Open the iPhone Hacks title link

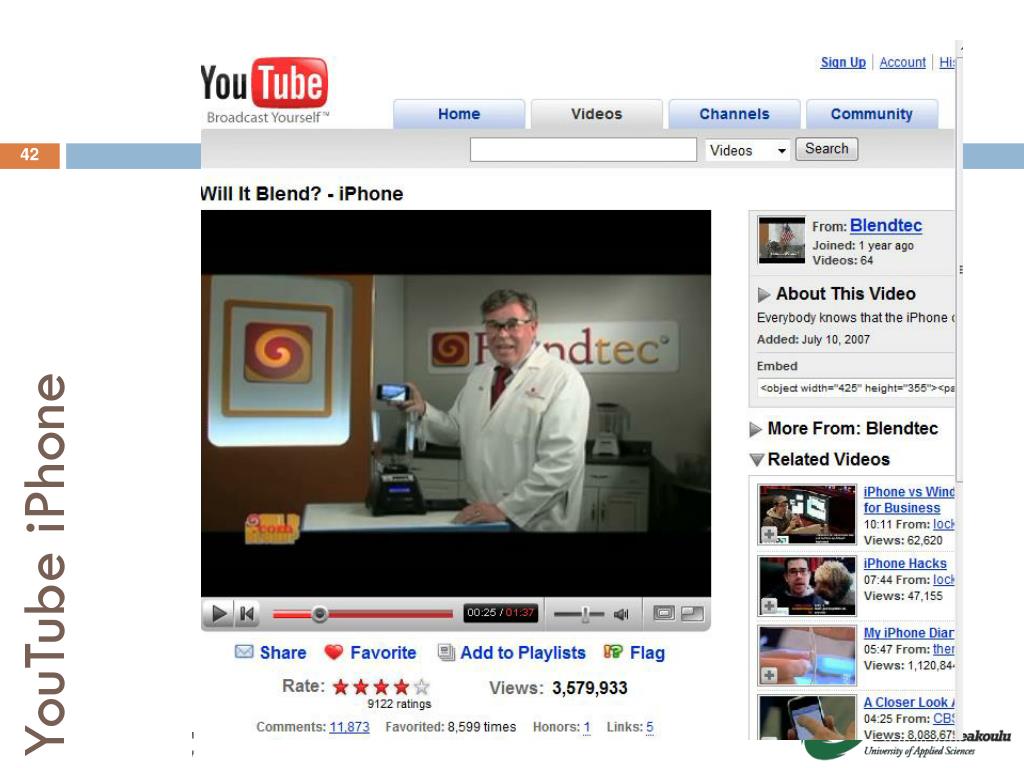904,563
